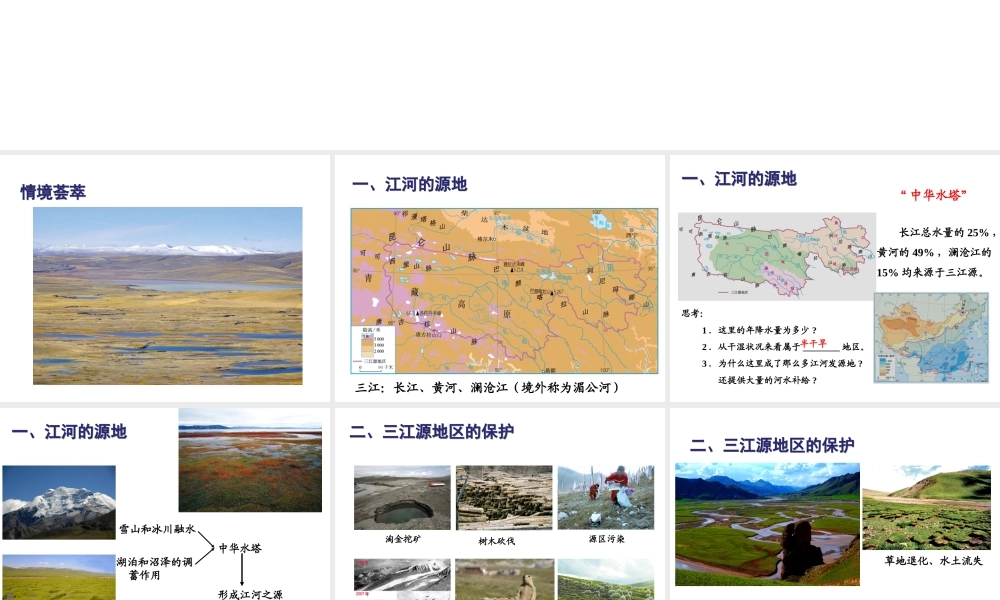Click the elevation legend on the plateau map
Screen dimensions: 1000x600
[x=373, y=349]
